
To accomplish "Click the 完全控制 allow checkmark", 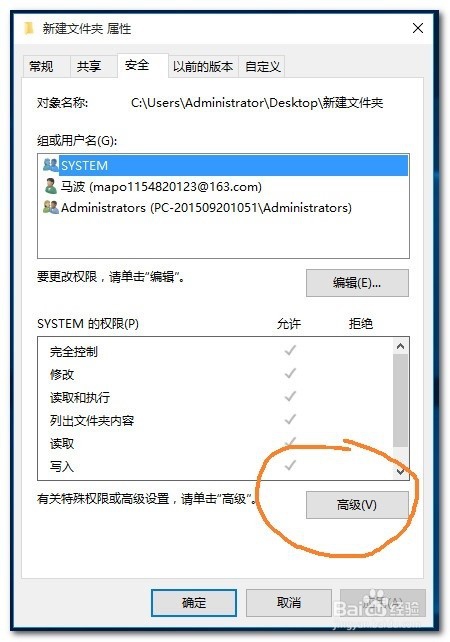I will (x=290, y=350).
